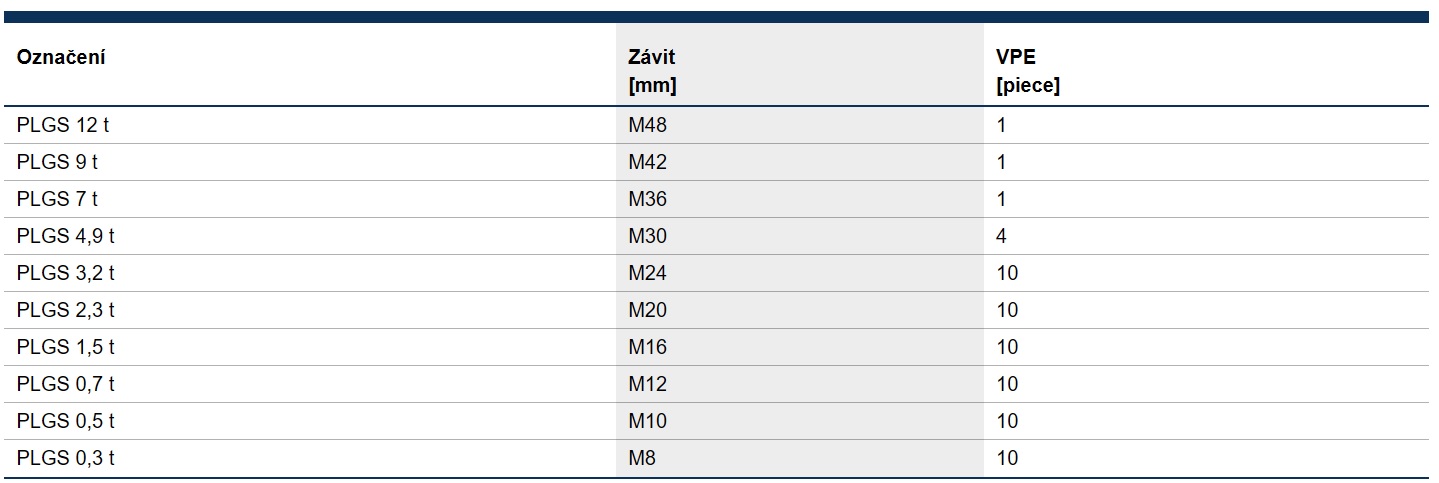Click the PLGS 3,2 t designation
The height and width of the screenshot is (483, 1439).
(x=66, y=273)
